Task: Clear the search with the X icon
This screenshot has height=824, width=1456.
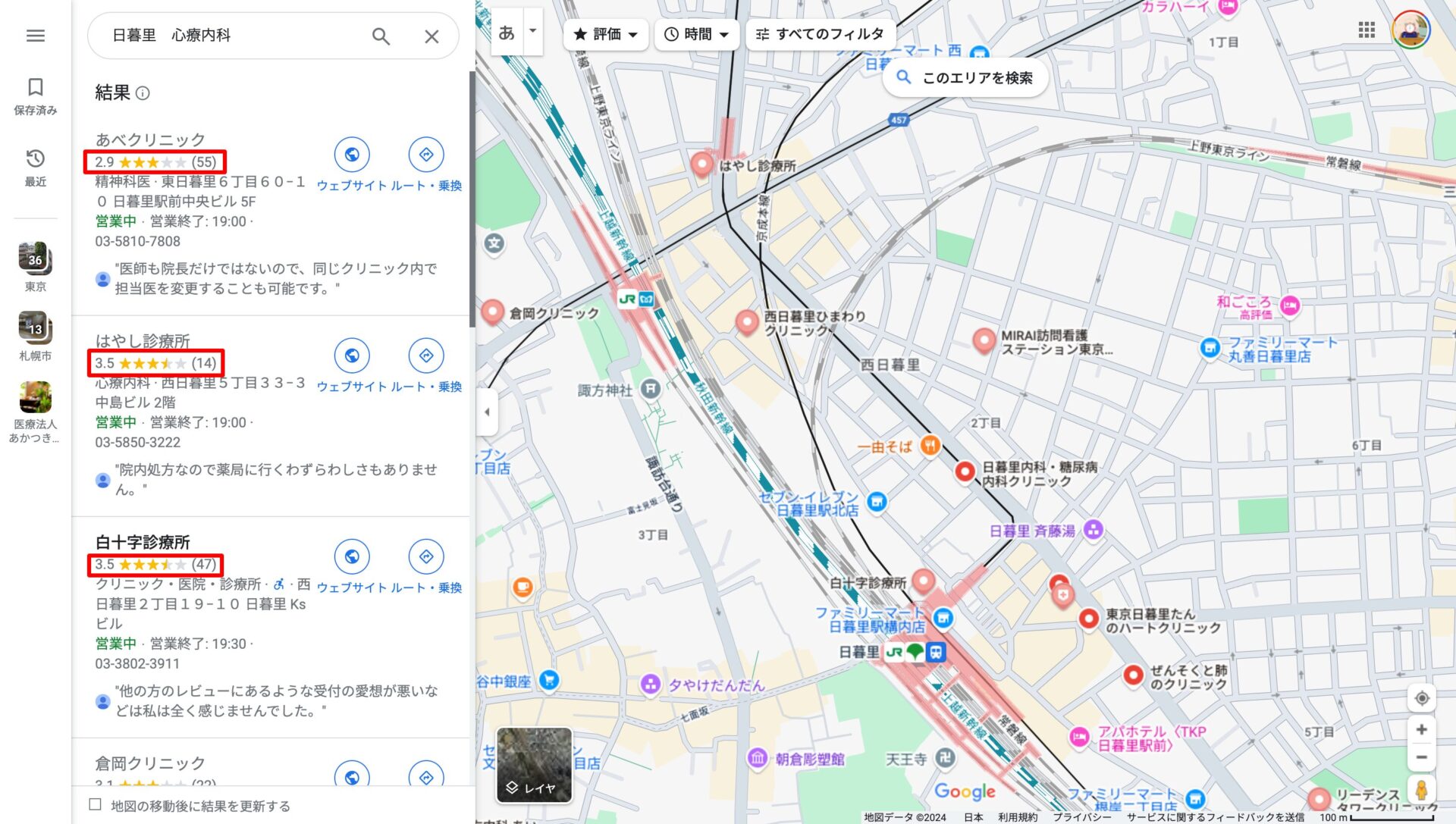Action: (x=431, y=36)
